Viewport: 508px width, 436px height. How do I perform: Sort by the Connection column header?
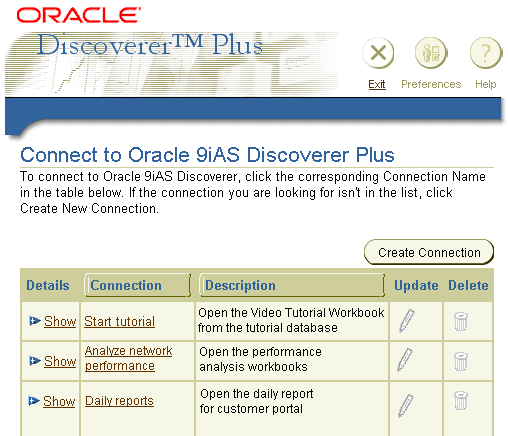coord(138,285)
